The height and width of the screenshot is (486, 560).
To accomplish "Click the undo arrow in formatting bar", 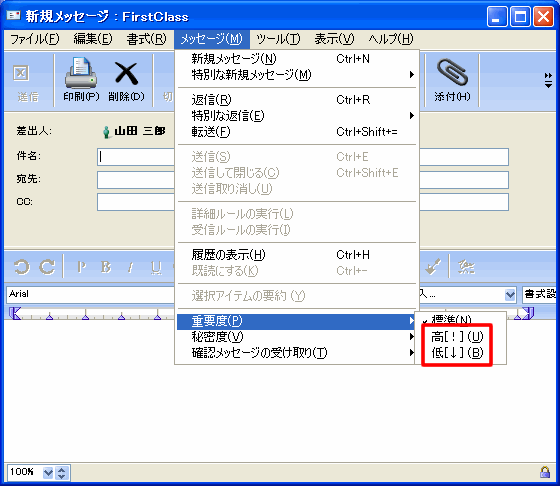I will (x=22, y=267).
